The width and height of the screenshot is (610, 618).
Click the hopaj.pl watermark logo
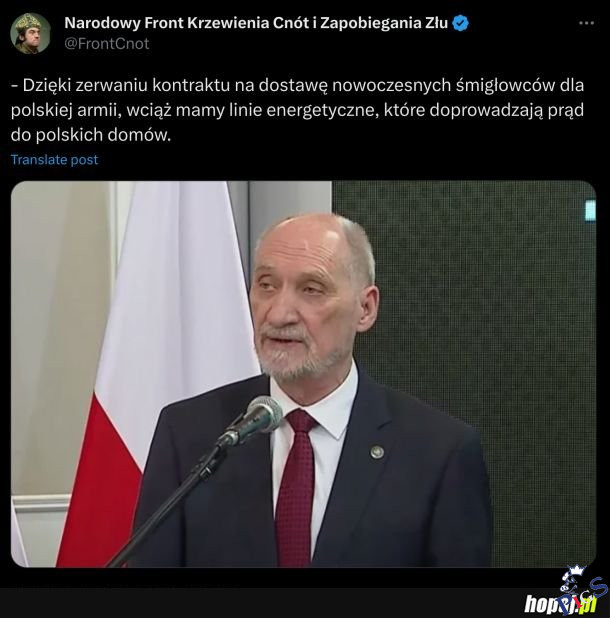point(561,603)
